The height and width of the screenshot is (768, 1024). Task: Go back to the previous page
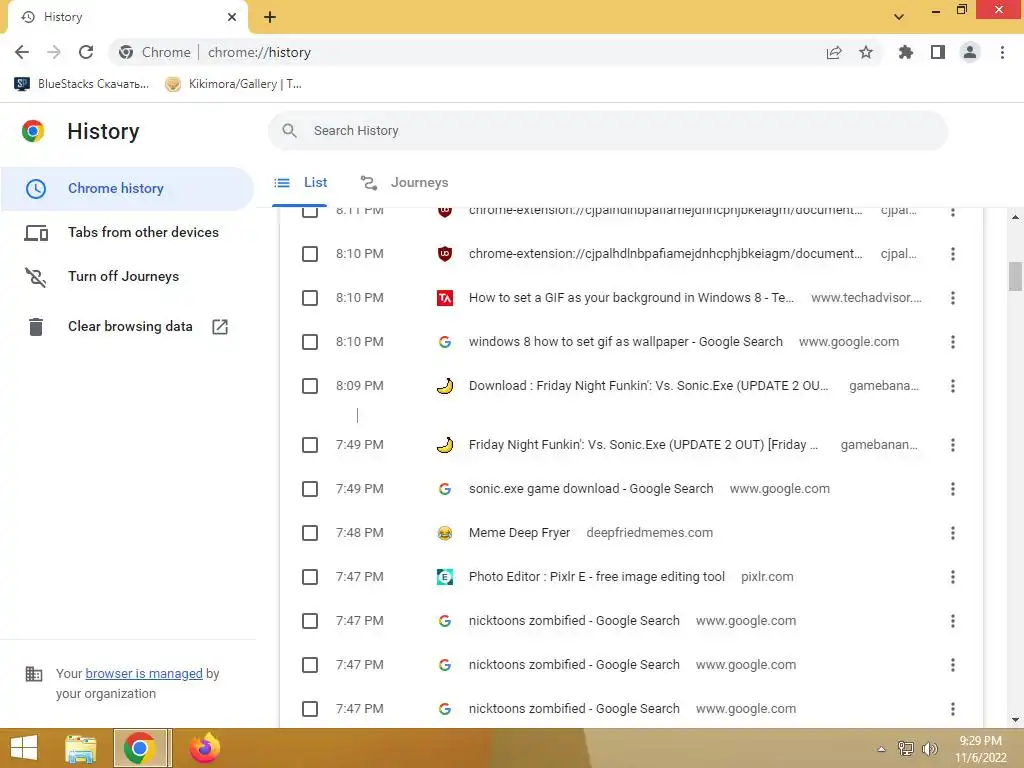[22, 52]
